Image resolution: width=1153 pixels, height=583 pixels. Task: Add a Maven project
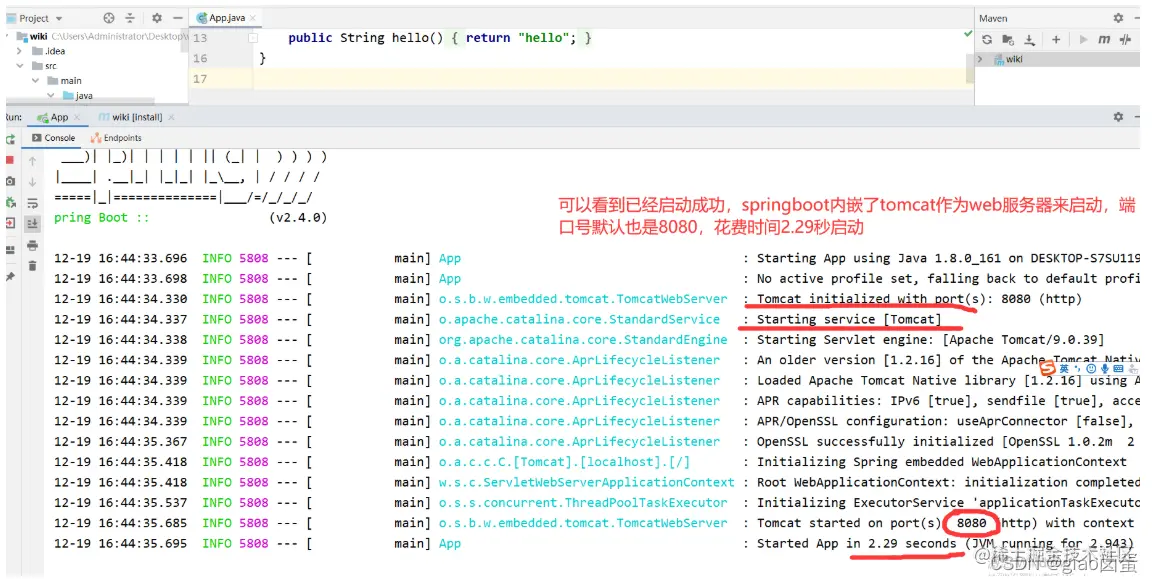pos(1056,40)
